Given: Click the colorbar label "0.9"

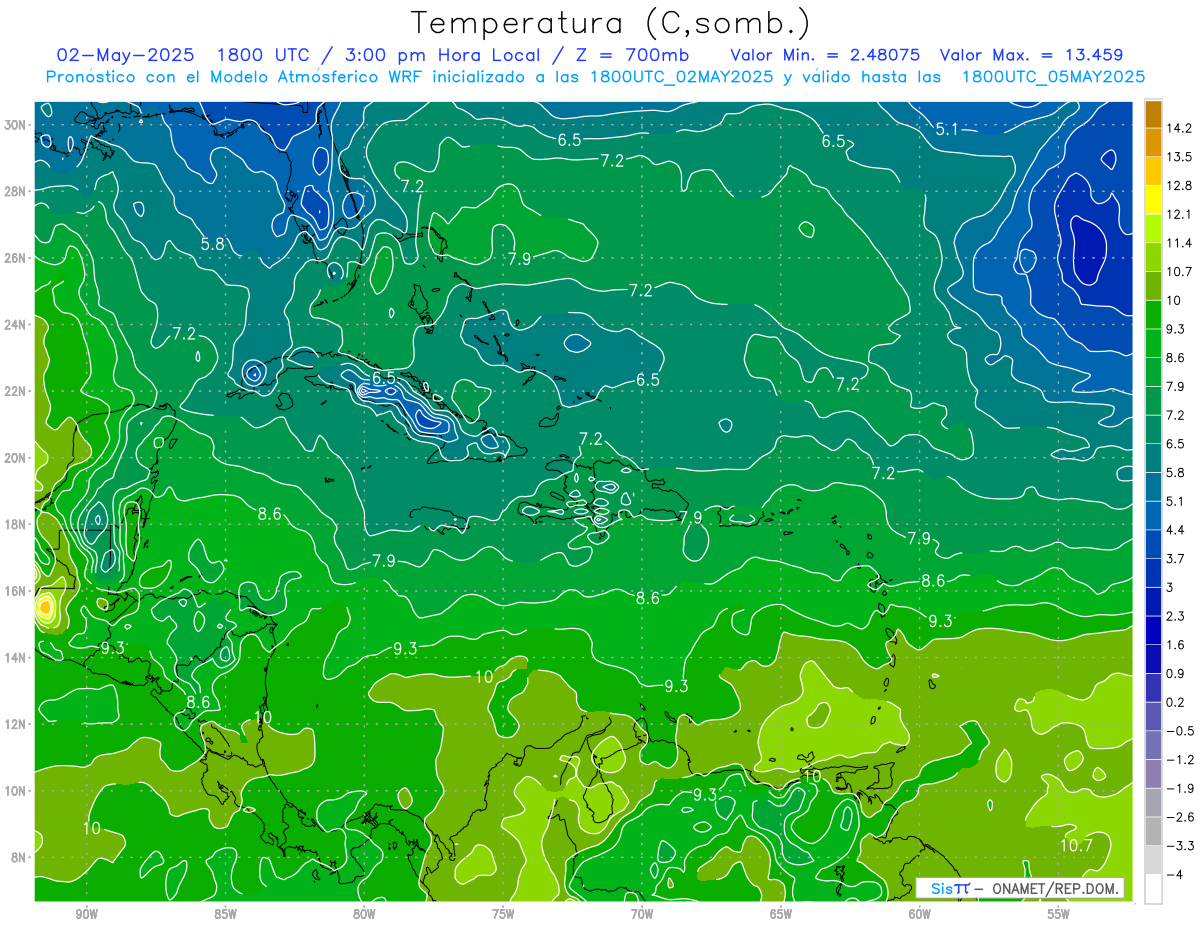Looking at the screenshot, I should [1176, 674].
